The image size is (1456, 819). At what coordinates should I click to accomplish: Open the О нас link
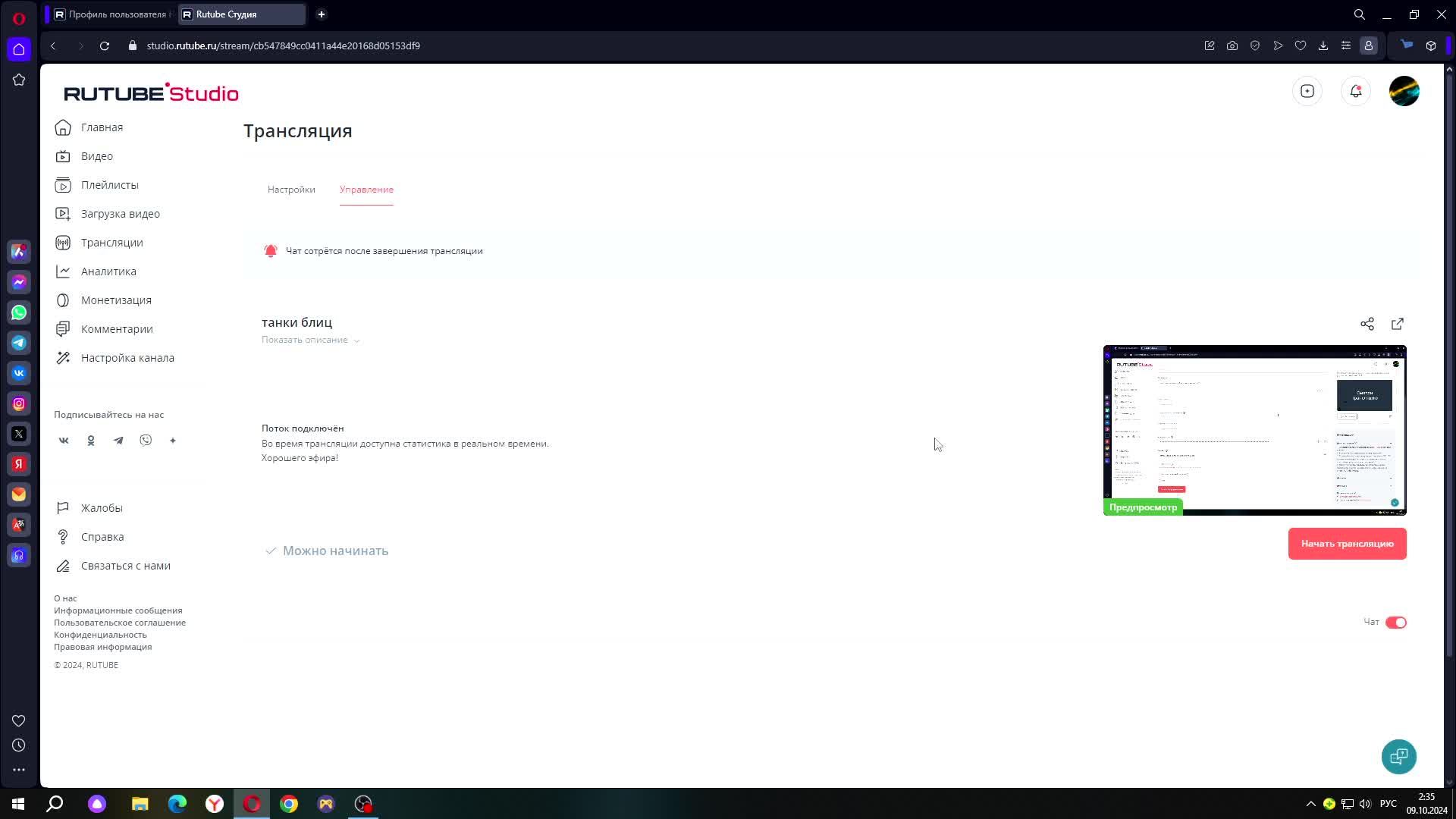pyautogui.click(x=65, y=598)
